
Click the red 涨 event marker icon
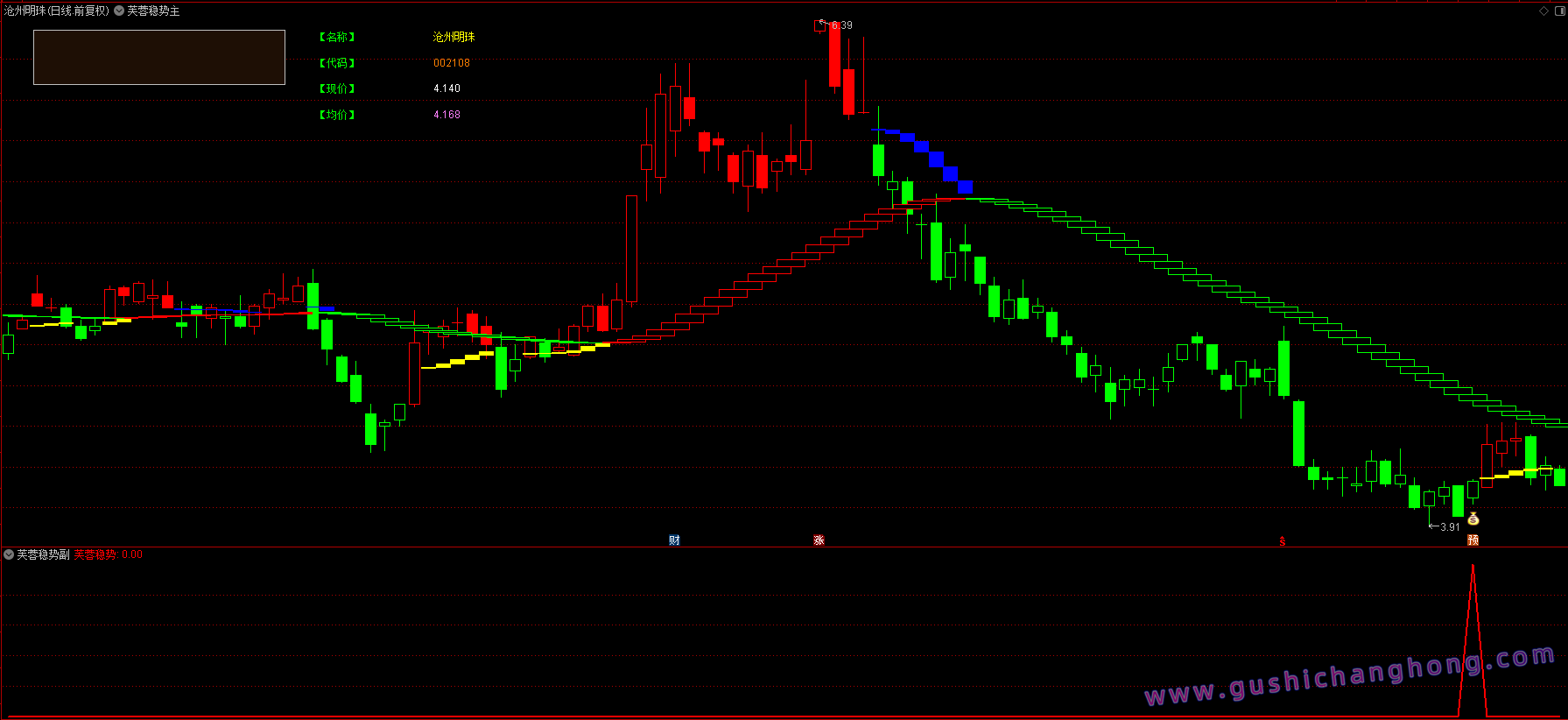819,540
